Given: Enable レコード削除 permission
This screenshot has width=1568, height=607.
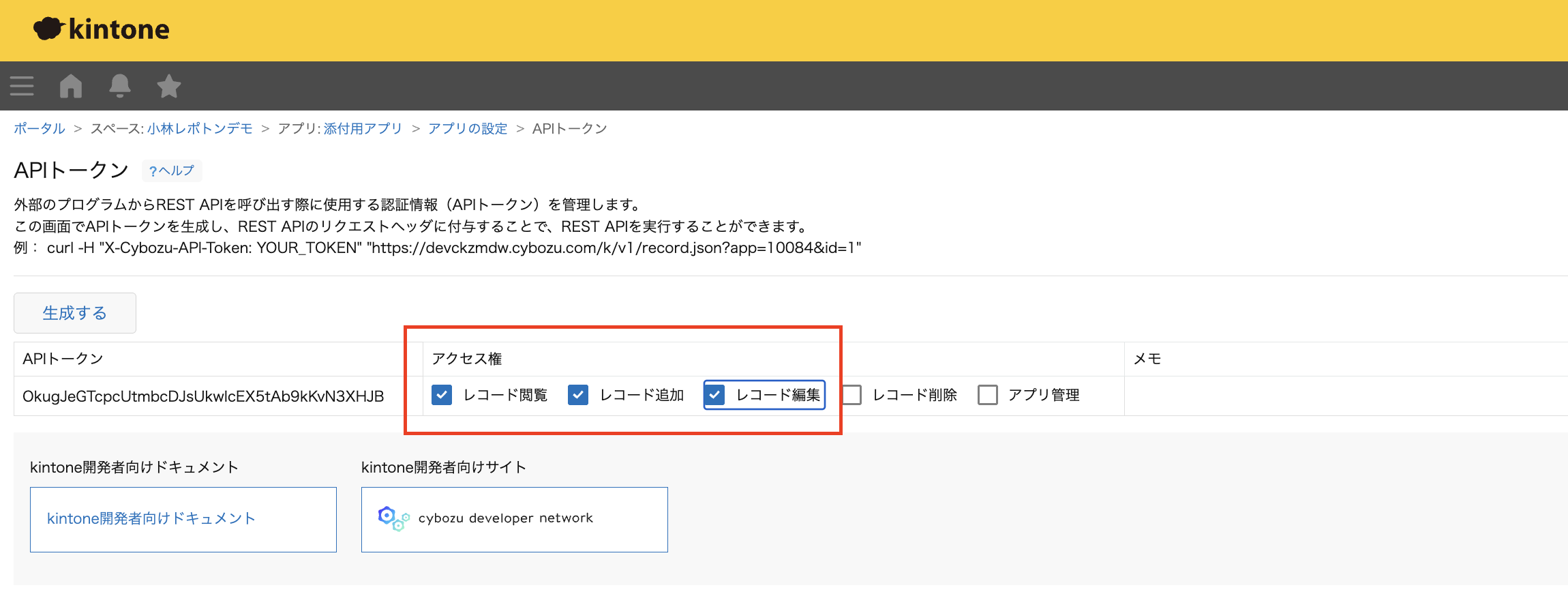Looking at the screenshot, I should coord(851,395).
